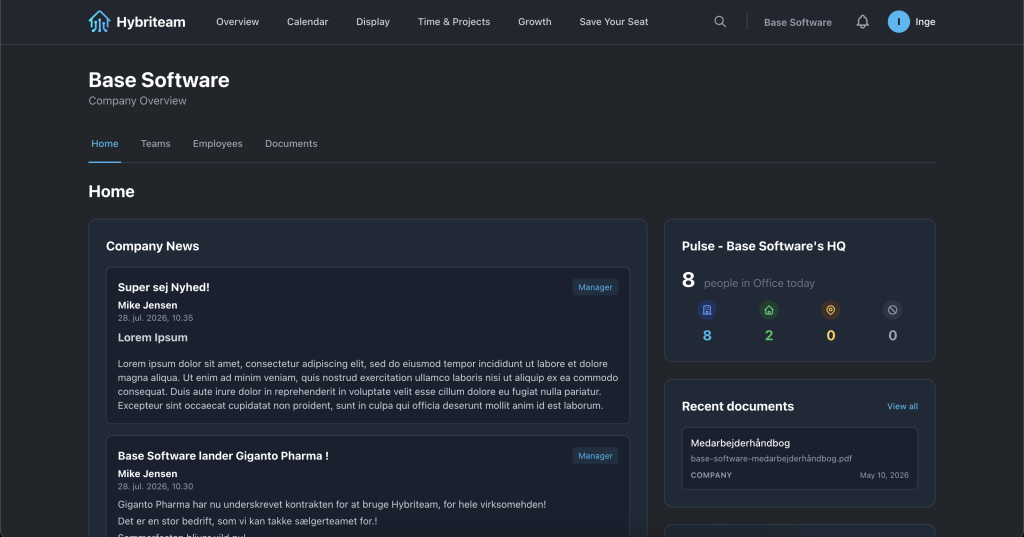
Task: Click the Inge user avatar
Action: click(x=899, y=22)
